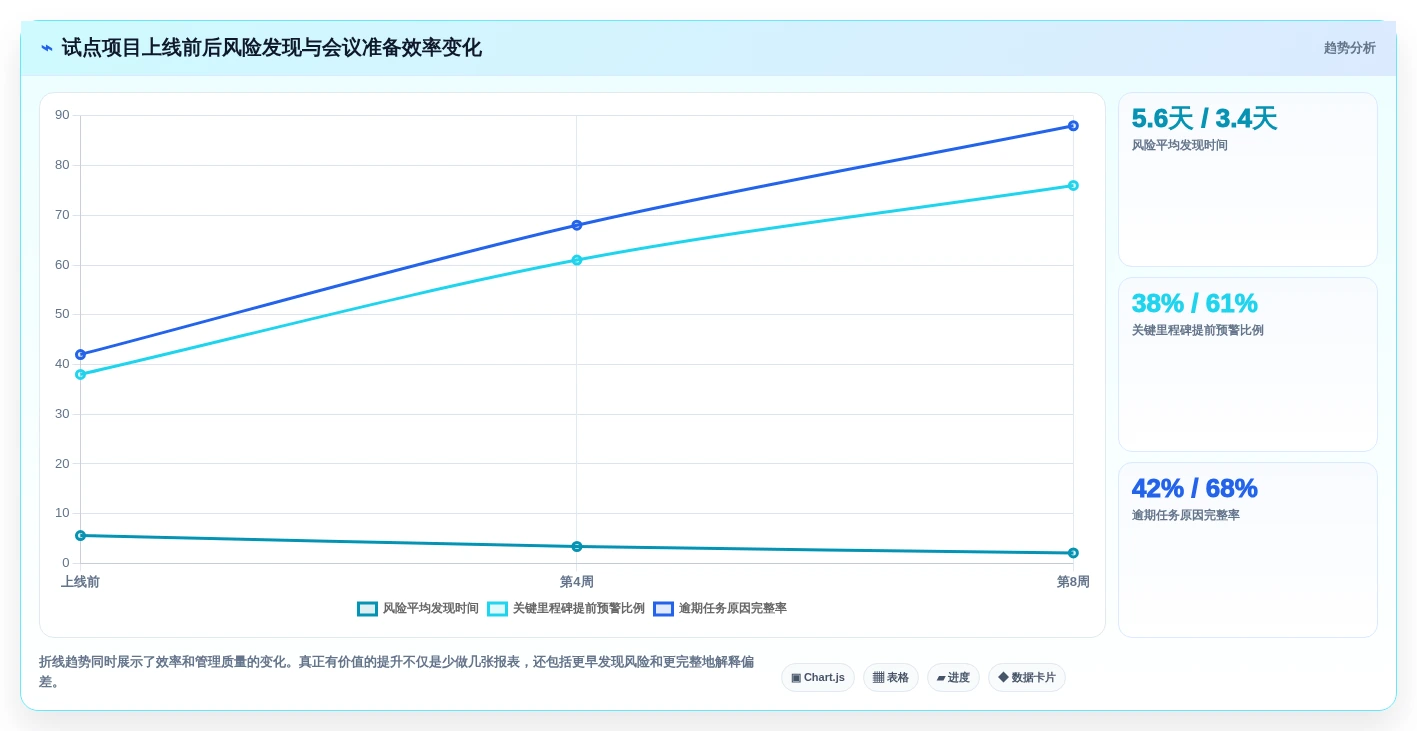Viewport: 1417px width, 731px height.
Task: Click the teal data point at 上线前
Action: pyautogui.click(x=80, y=536)
